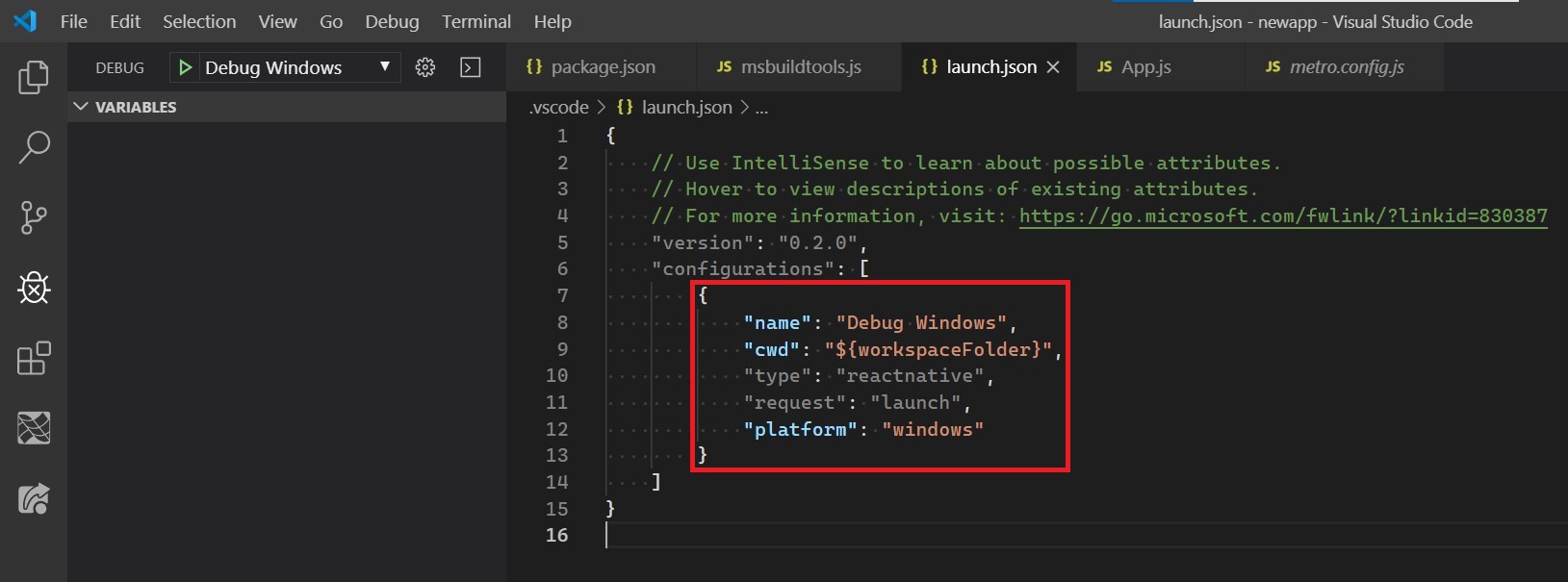The width and height of the screenshot is (1568, 582).
Task: Open the Search view in activity bar
Action: pyautogui.click(x=34, y=147)
